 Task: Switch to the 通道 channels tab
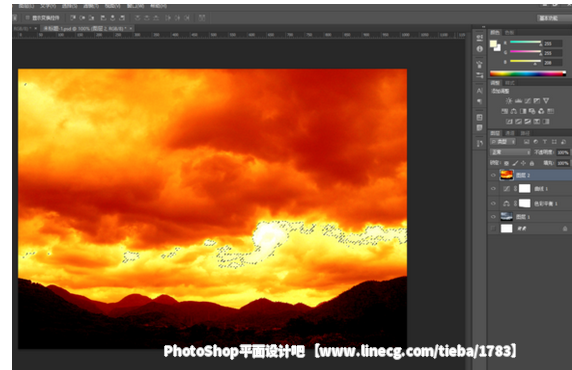[x=510, y=133]
